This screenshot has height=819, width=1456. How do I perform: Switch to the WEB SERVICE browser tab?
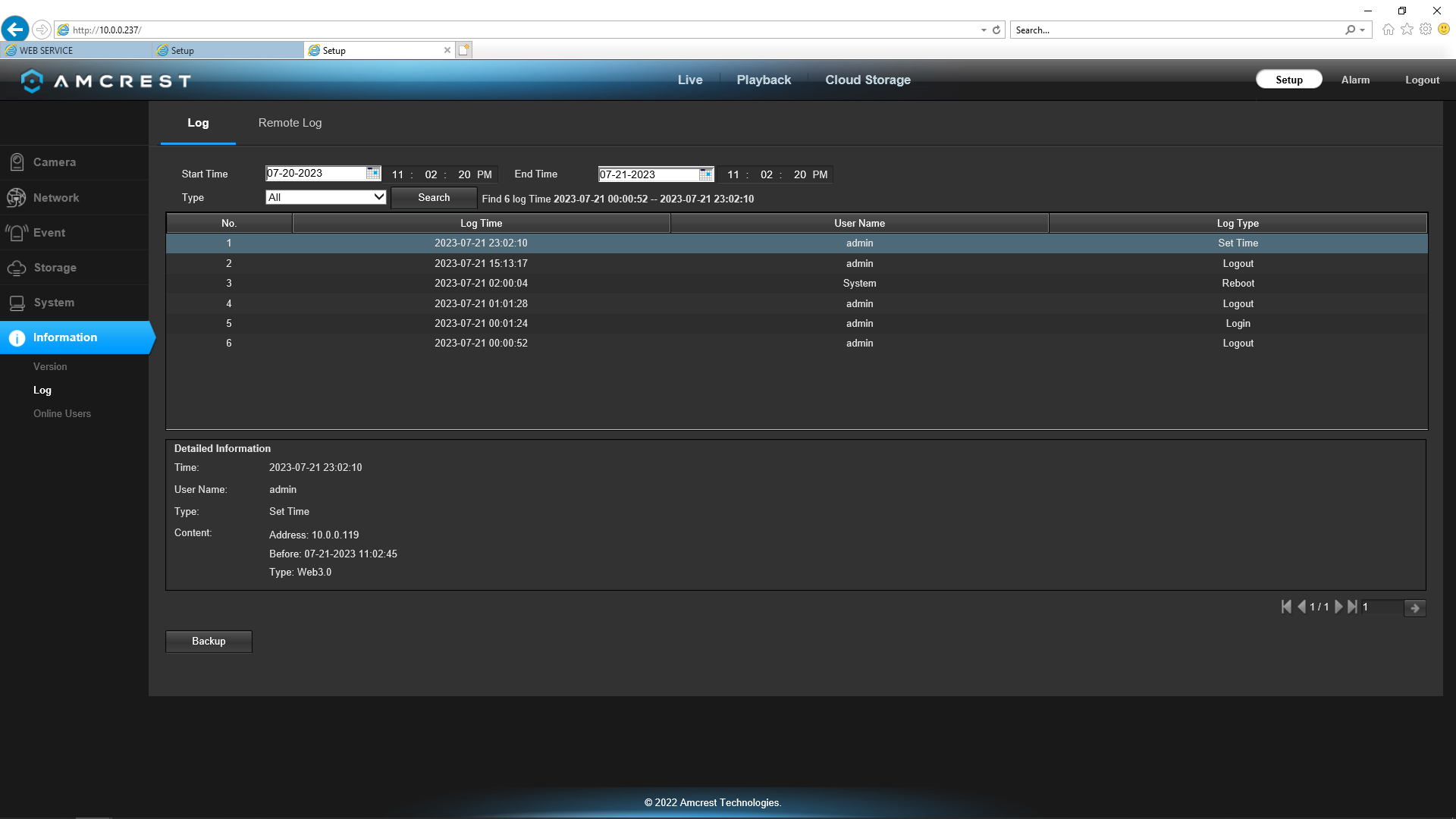point(76,50)
